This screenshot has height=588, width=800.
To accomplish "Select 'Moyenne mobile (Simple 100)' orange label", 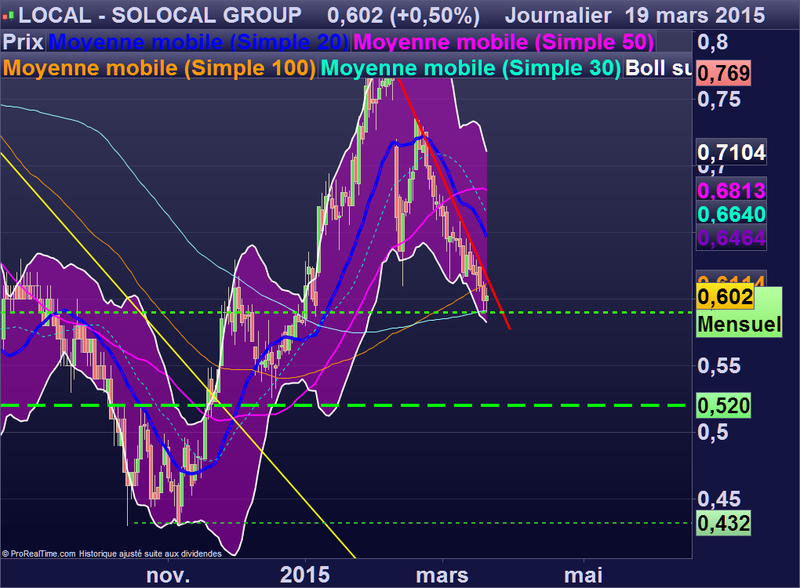I will 159,68.
